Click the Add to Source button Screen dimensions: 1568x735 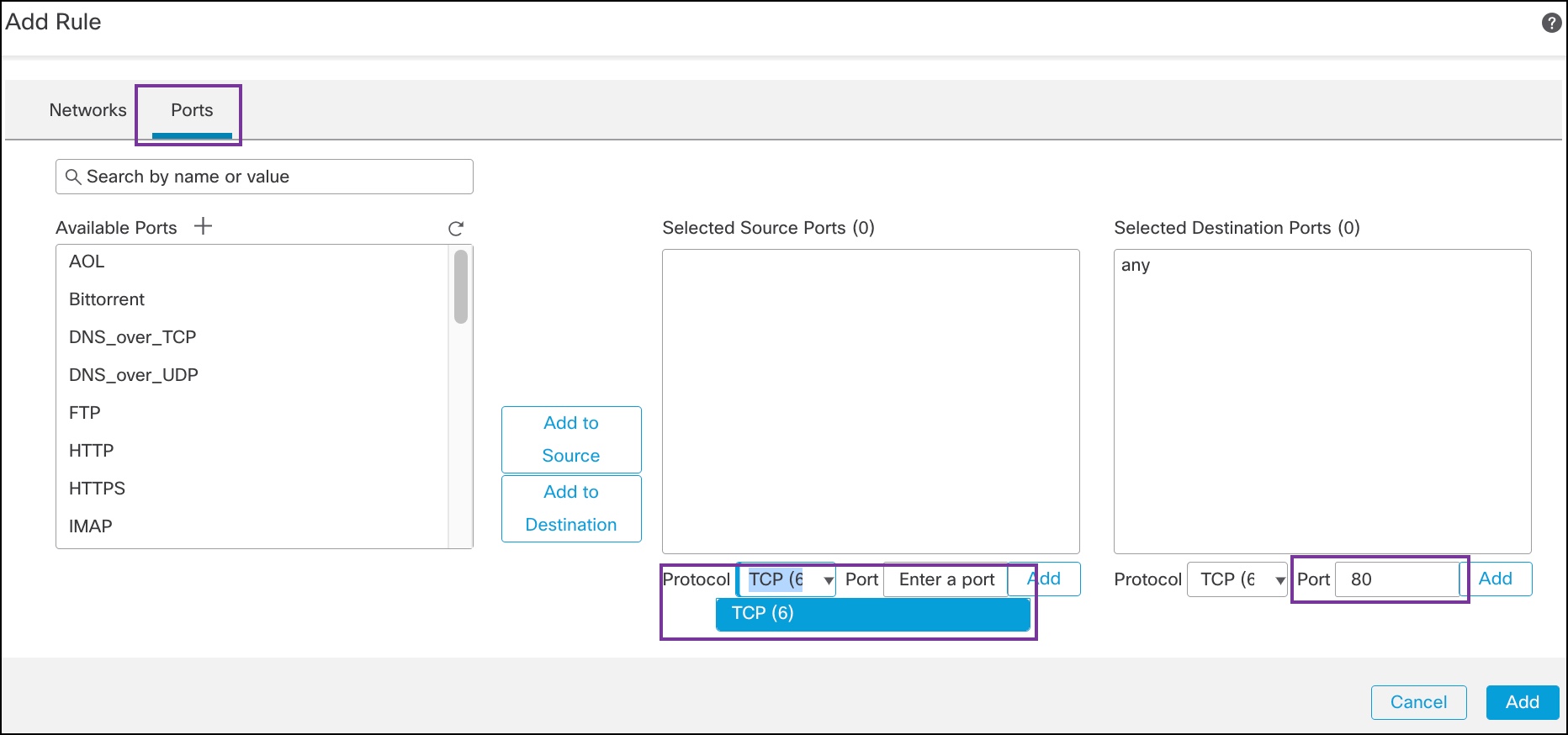click(x=571, y=439)
